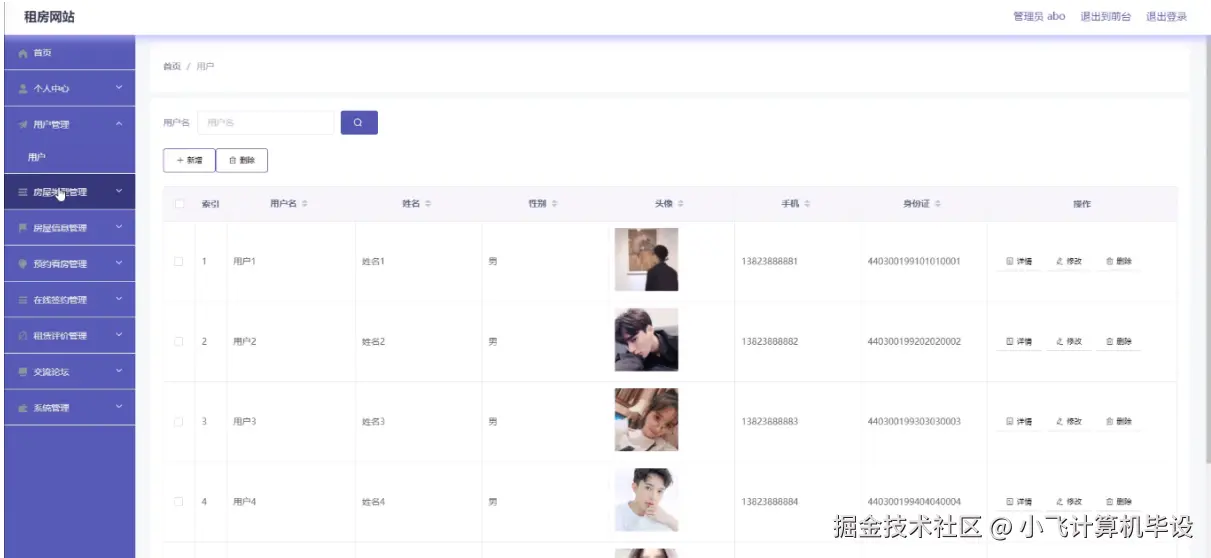This screenshot has width=1211, height=558.
Task: Click the icon beside 预约看房管理
Action: (x=23, y=264)
